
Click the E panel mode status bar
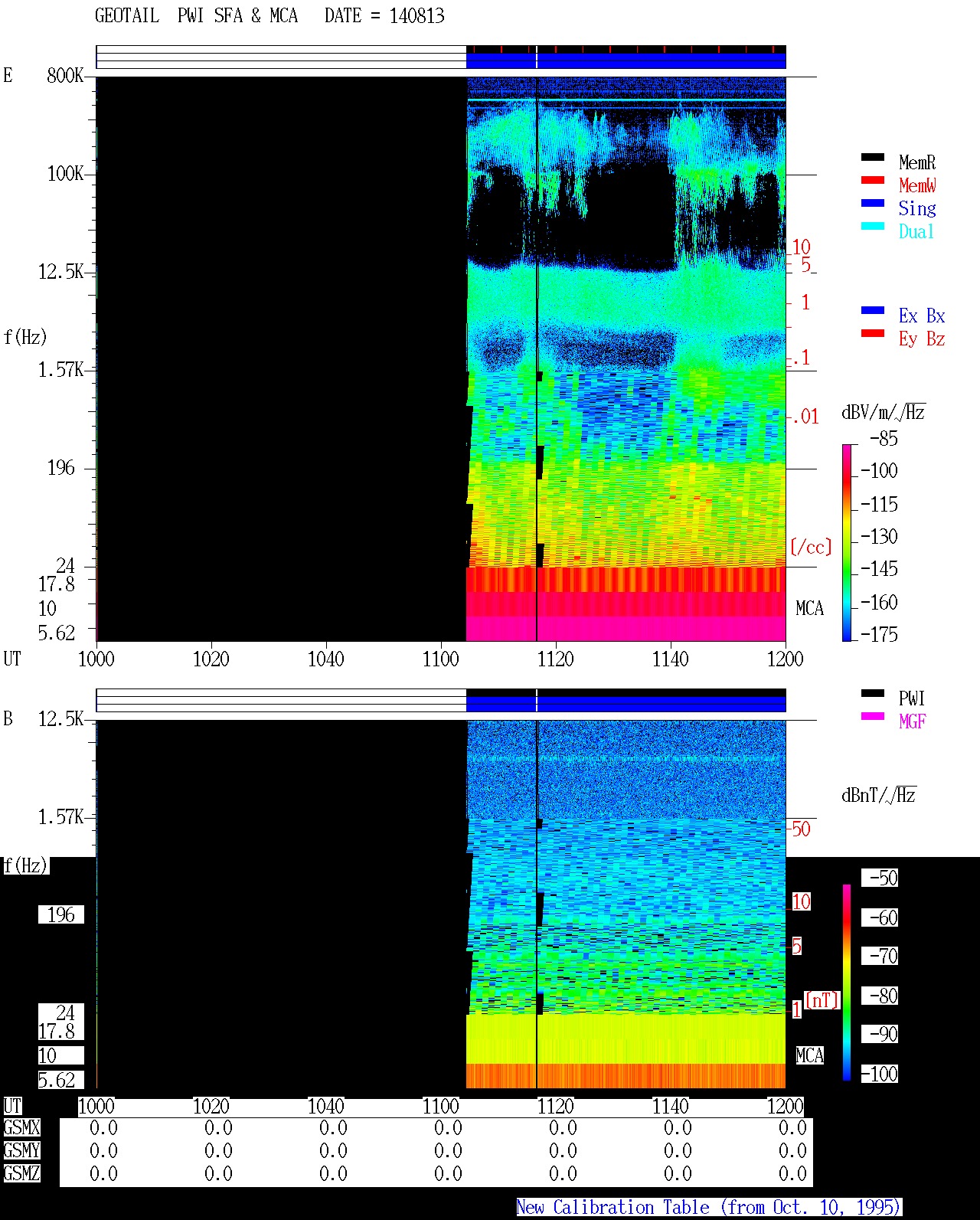pyautogui.click(x=441, y=57)
